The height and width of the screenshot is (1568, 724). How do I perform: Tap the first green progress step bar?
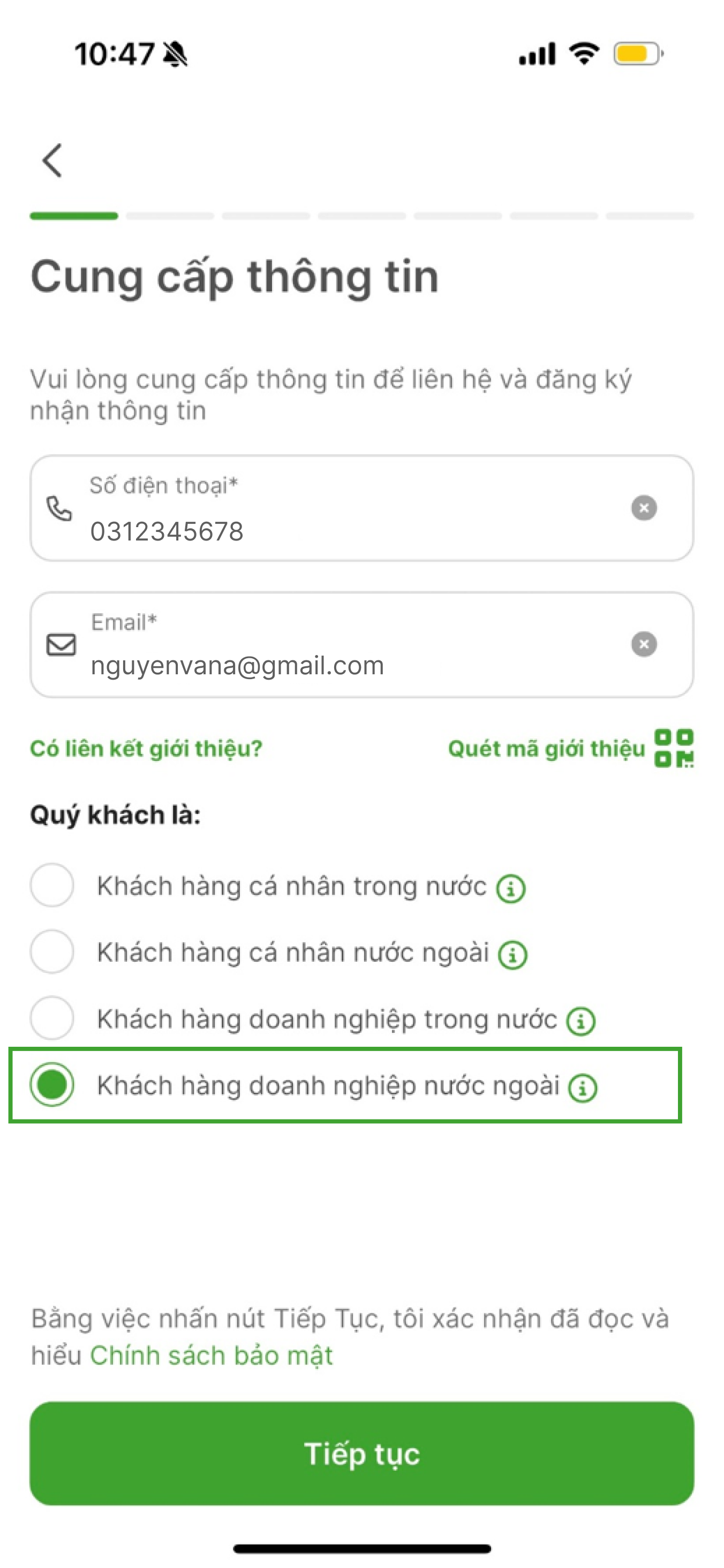[x=74, y=216]
